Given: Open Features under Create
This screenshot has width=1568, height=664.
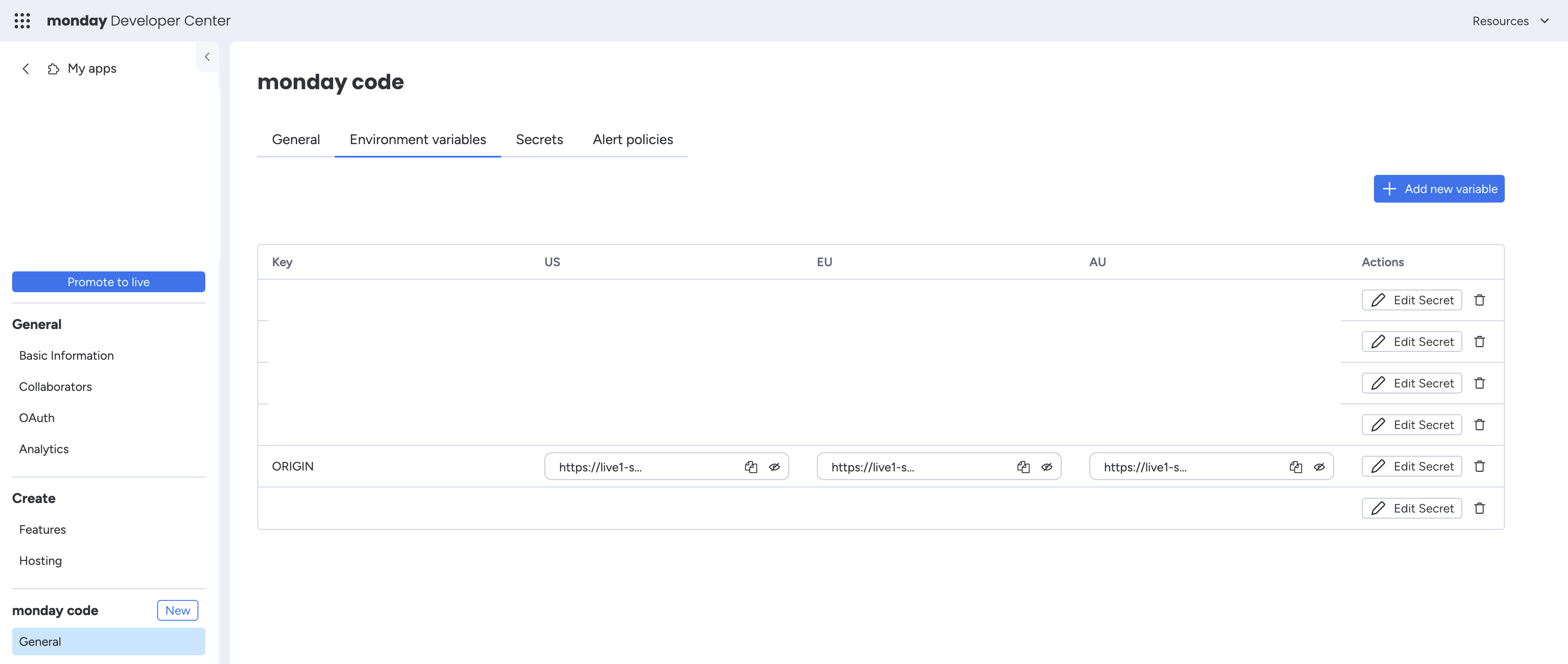Looking at the screenshot, I should [x=42, y=530].
